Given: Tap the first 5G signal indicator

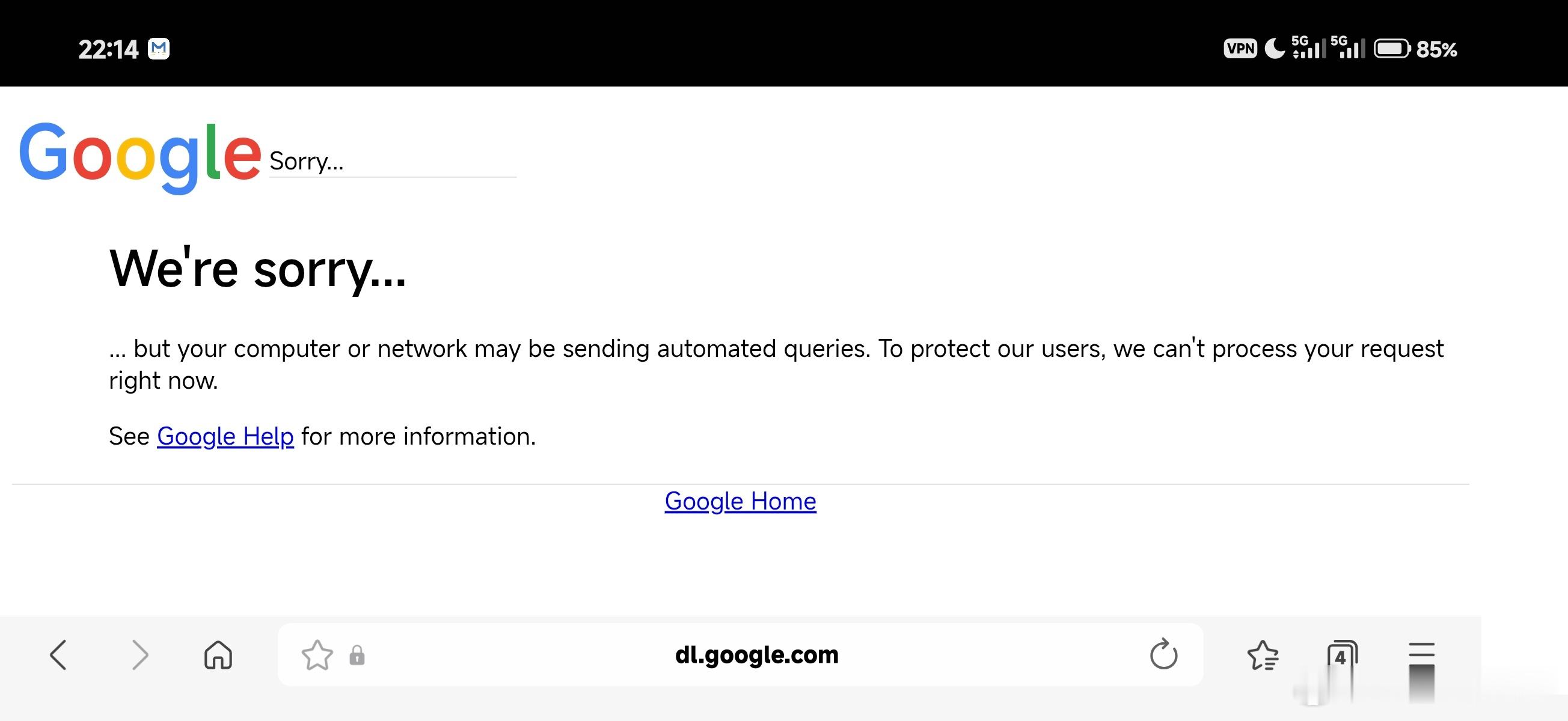Looking at the screenshot, I should (x=1308, y=47).
